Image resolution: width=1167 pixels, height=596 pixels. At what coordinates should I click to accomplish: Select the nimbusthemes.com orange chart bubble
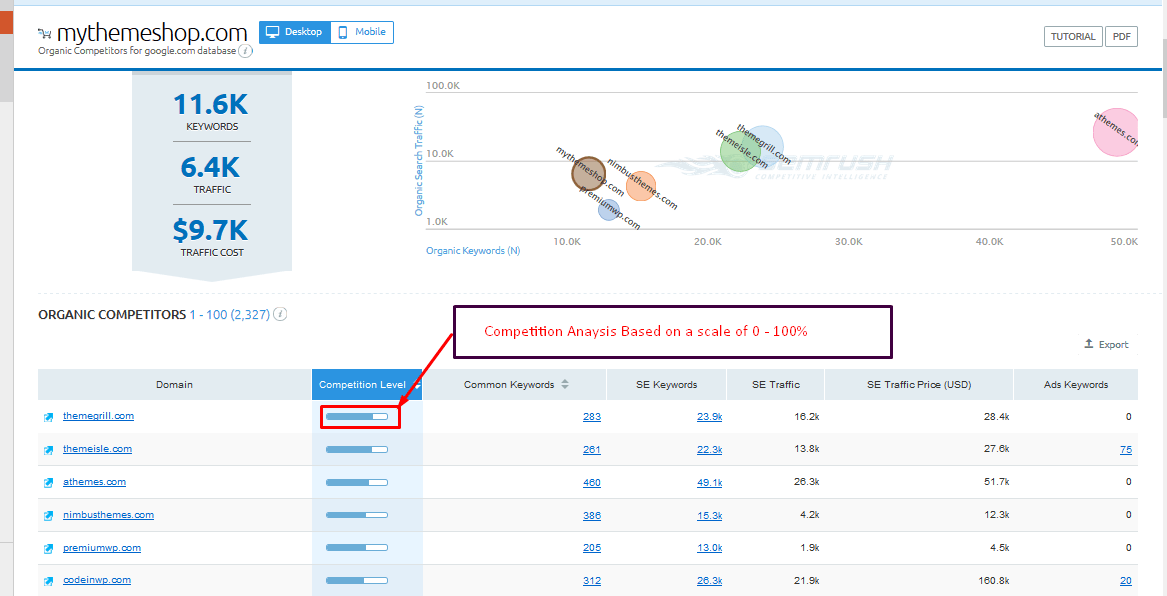coord(641,186)
